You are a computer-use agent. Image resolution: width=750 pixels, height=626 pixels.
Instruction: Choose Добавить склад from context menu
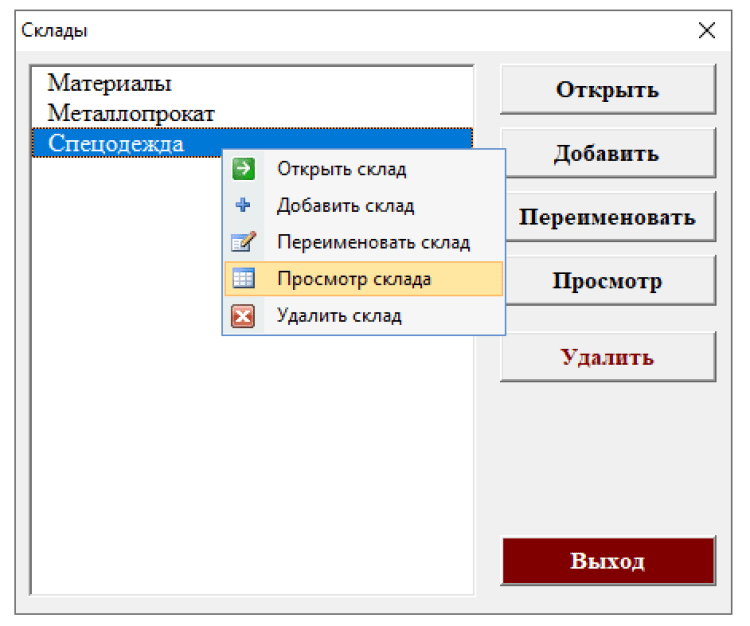[364, 206]
